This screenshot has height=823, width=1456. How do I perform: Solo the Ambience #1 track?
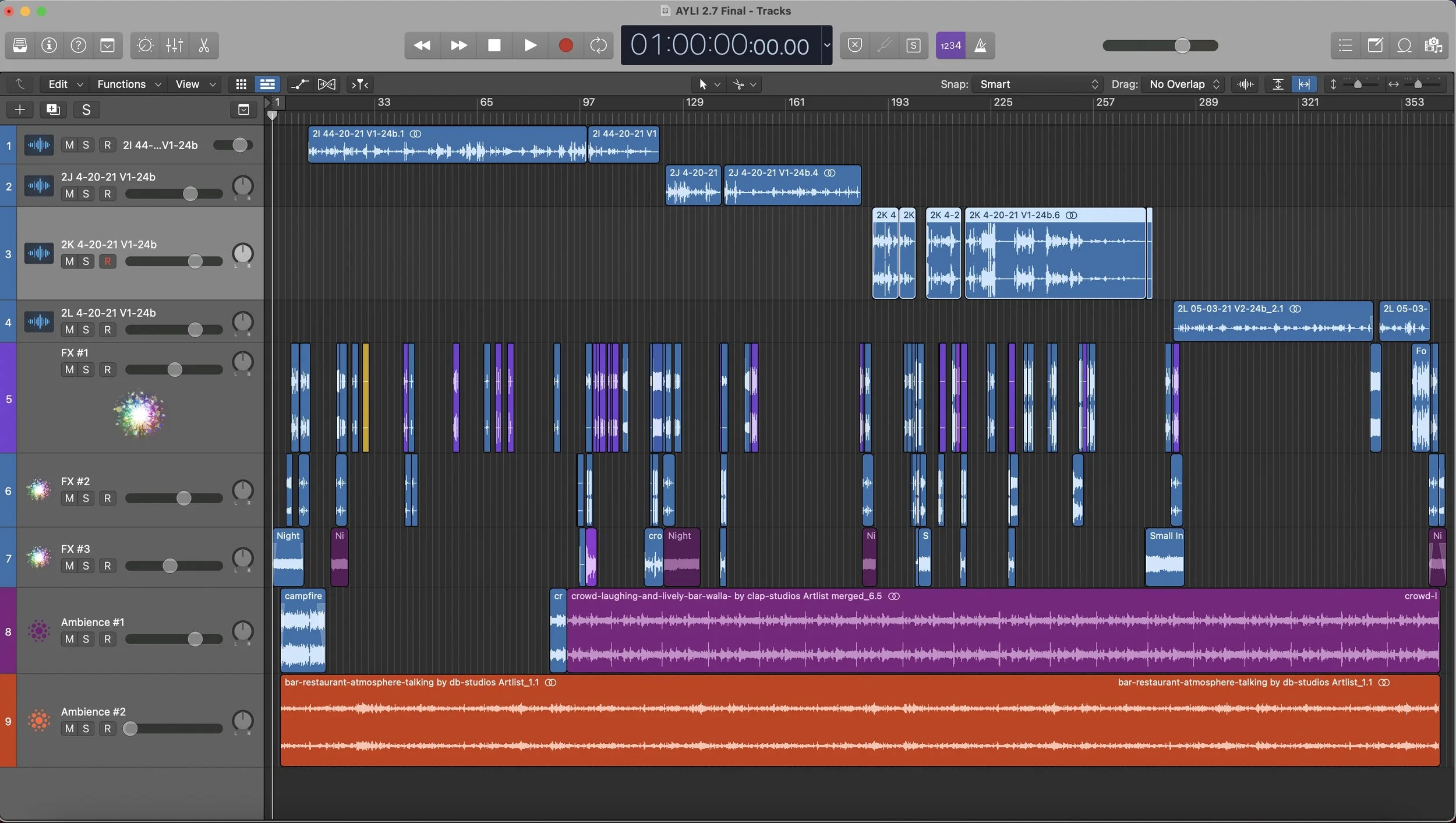pos(86,640)
